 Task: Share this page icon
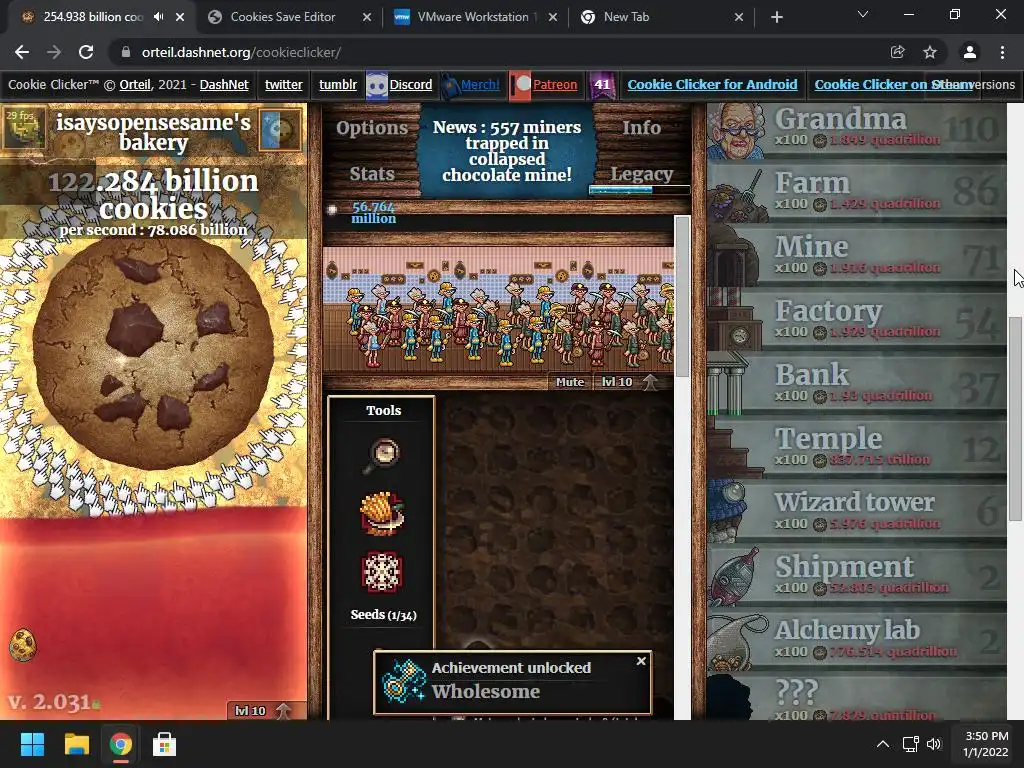coord(897,52)
